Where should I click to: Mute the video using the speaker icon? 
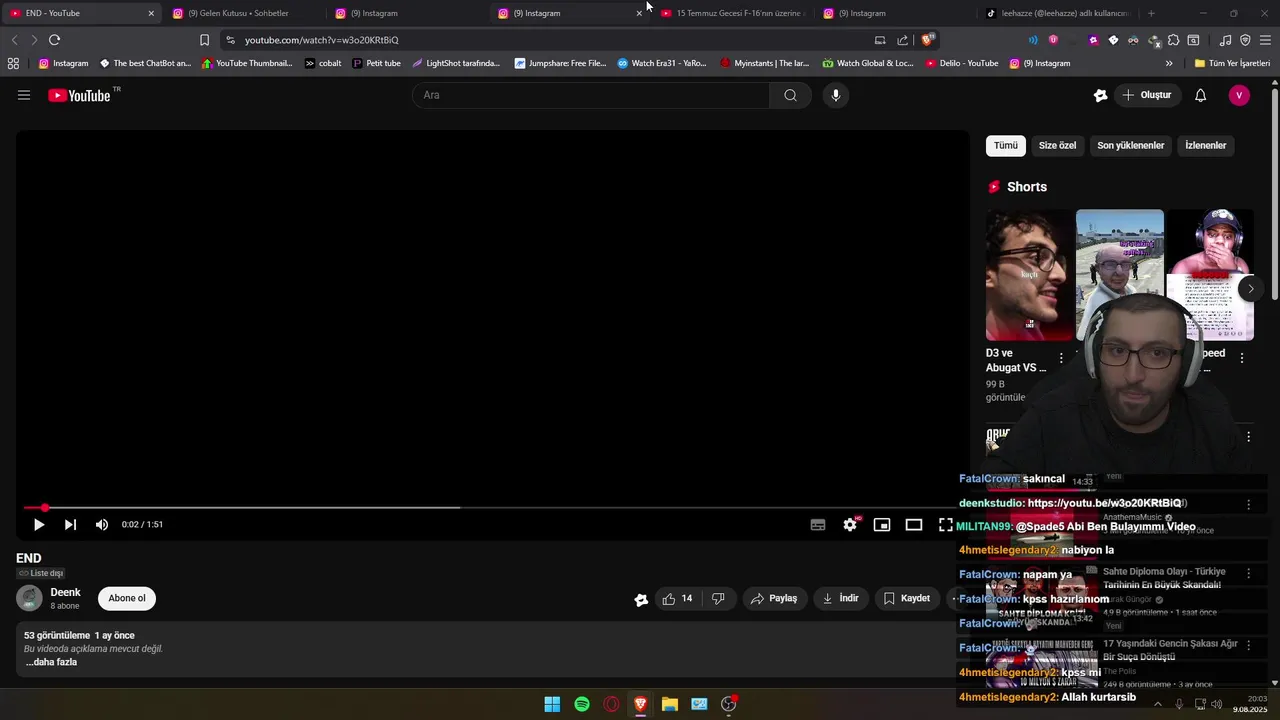[102, 524]
